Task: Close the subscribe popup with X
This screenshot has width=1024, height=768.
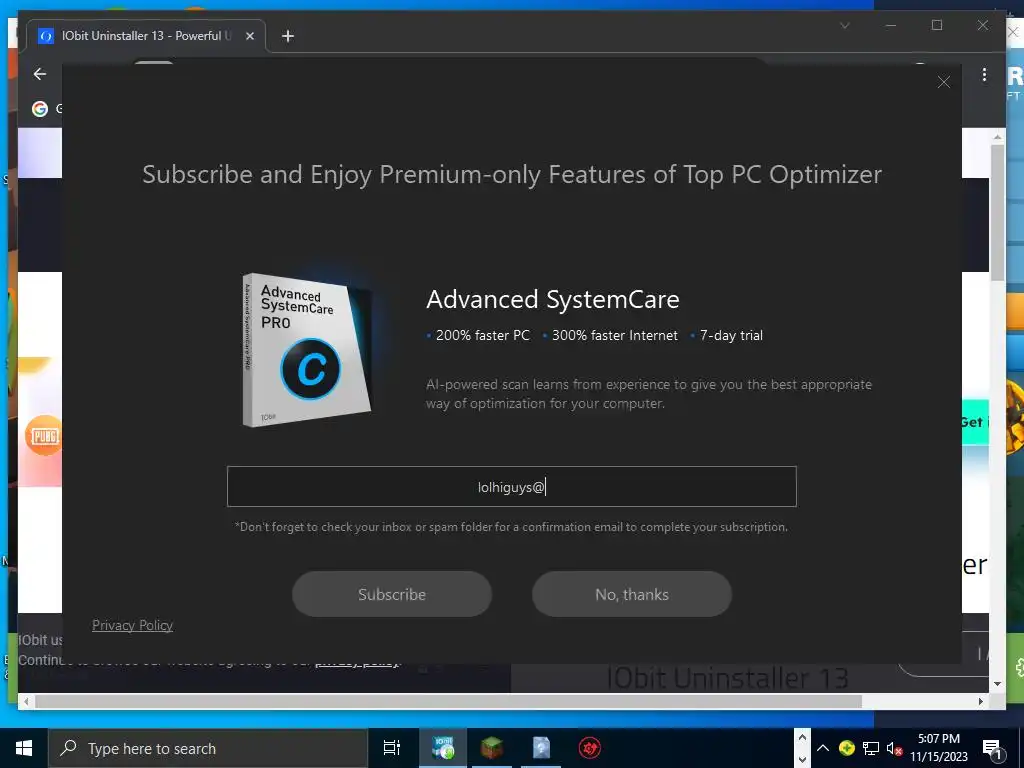Action: pos(944,82)
